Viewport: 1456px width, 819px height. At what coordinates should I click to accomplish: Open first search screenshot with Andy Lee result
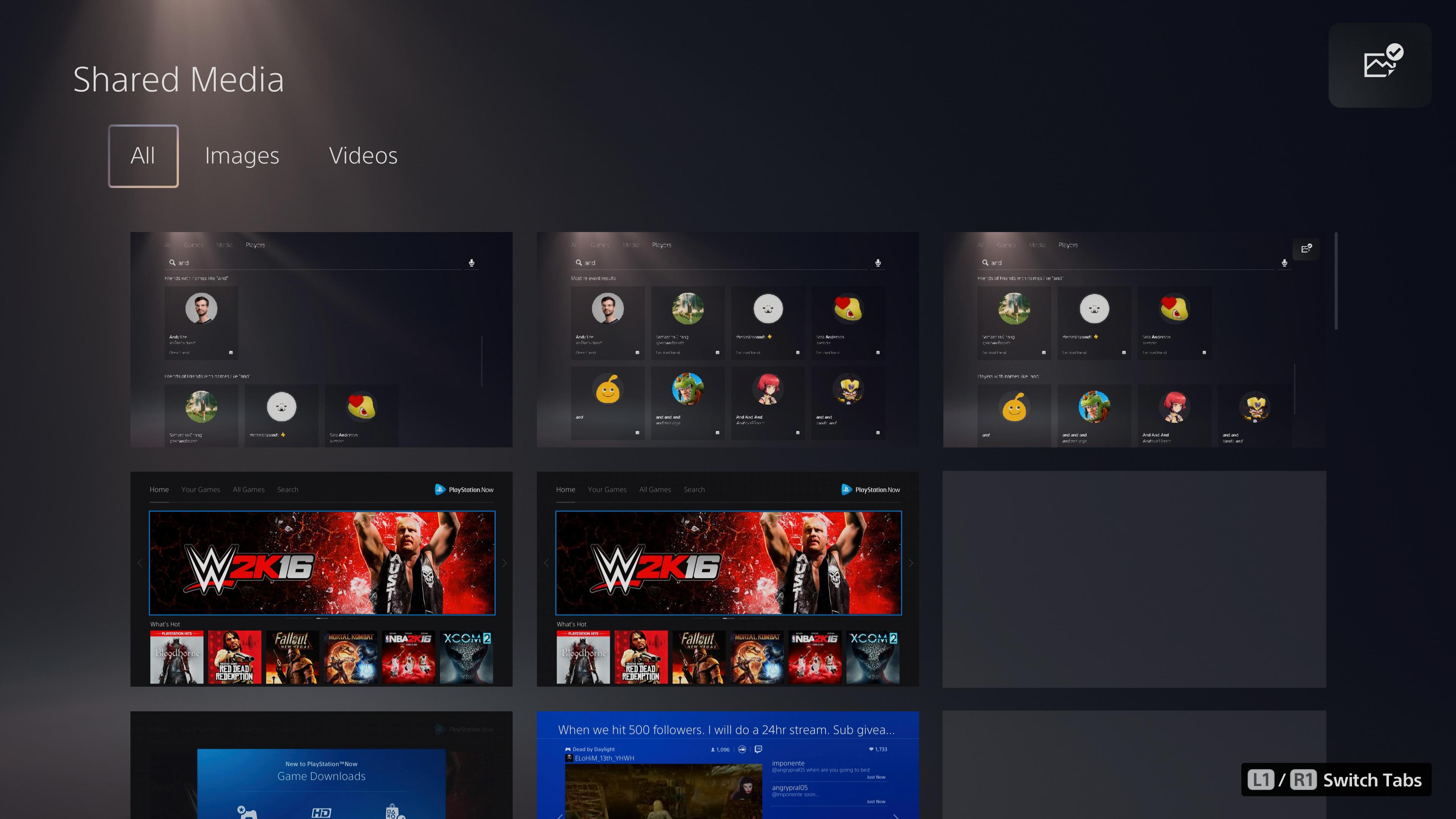pos(322,340)
